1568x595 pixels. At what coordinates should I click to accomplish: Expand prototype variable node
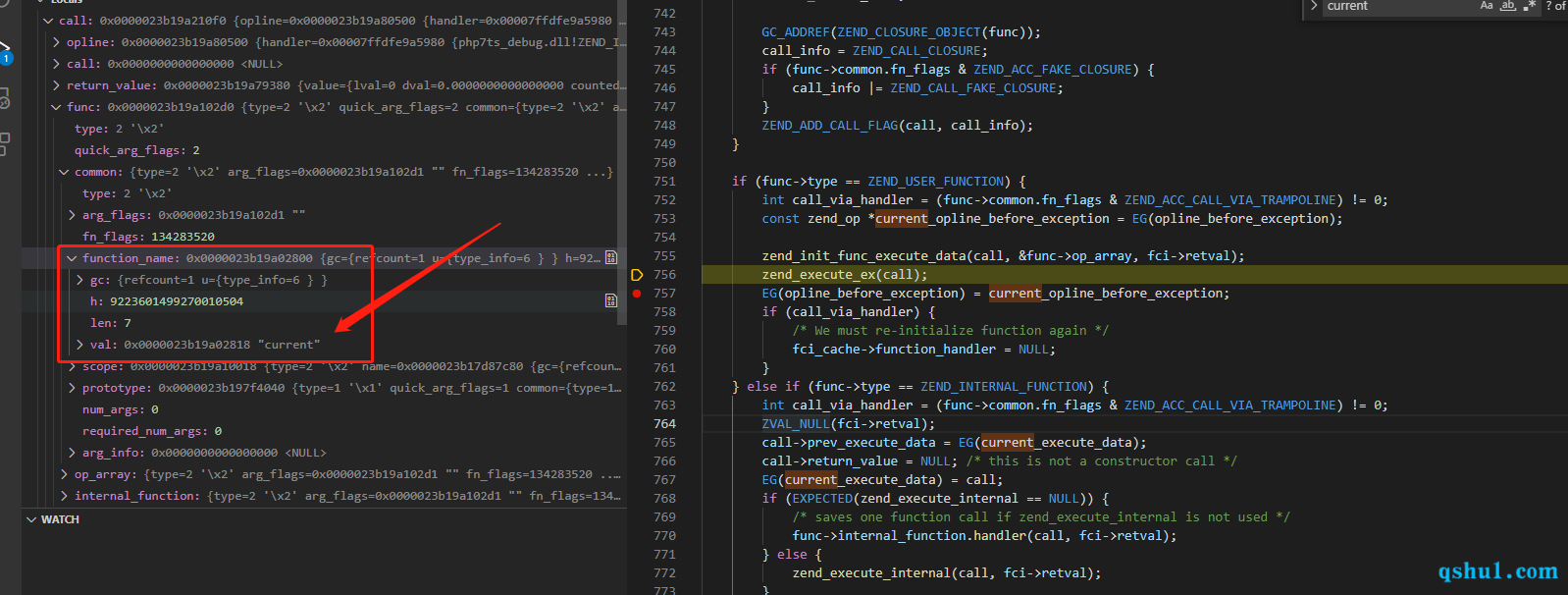click(72, 388)
